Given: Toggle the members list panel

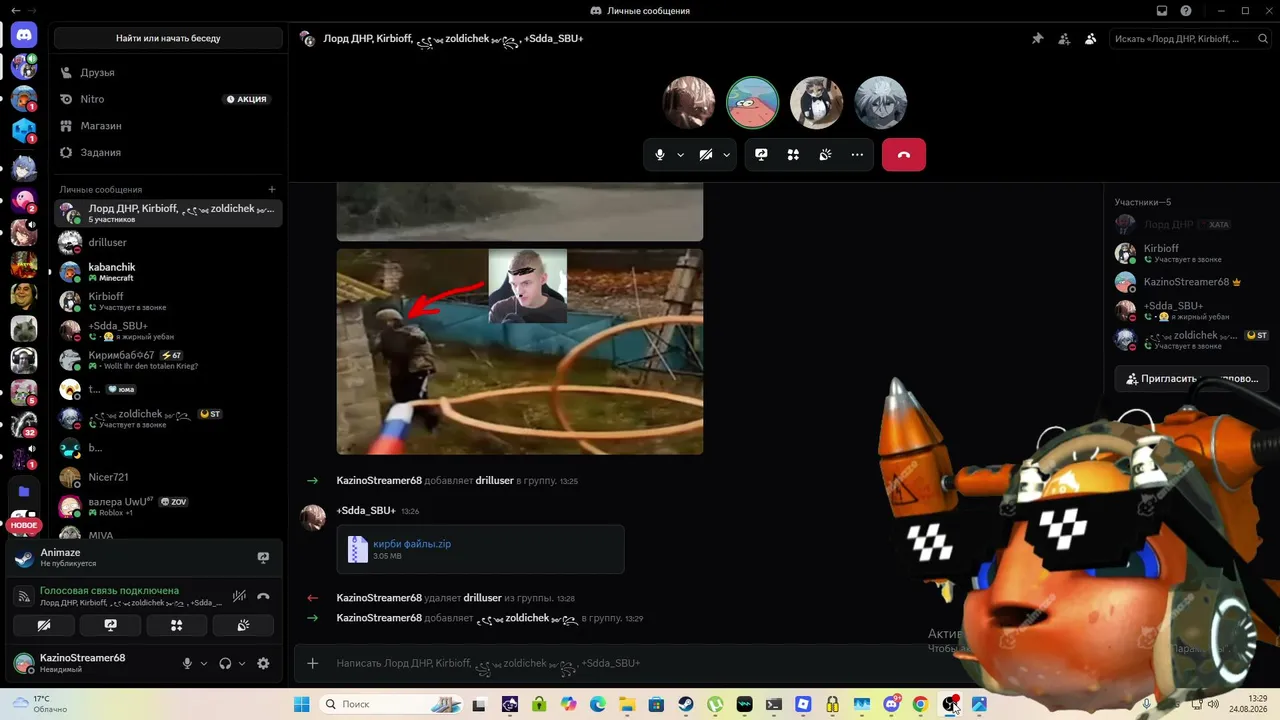Looking at the screenshot, I should point(1090,39).
